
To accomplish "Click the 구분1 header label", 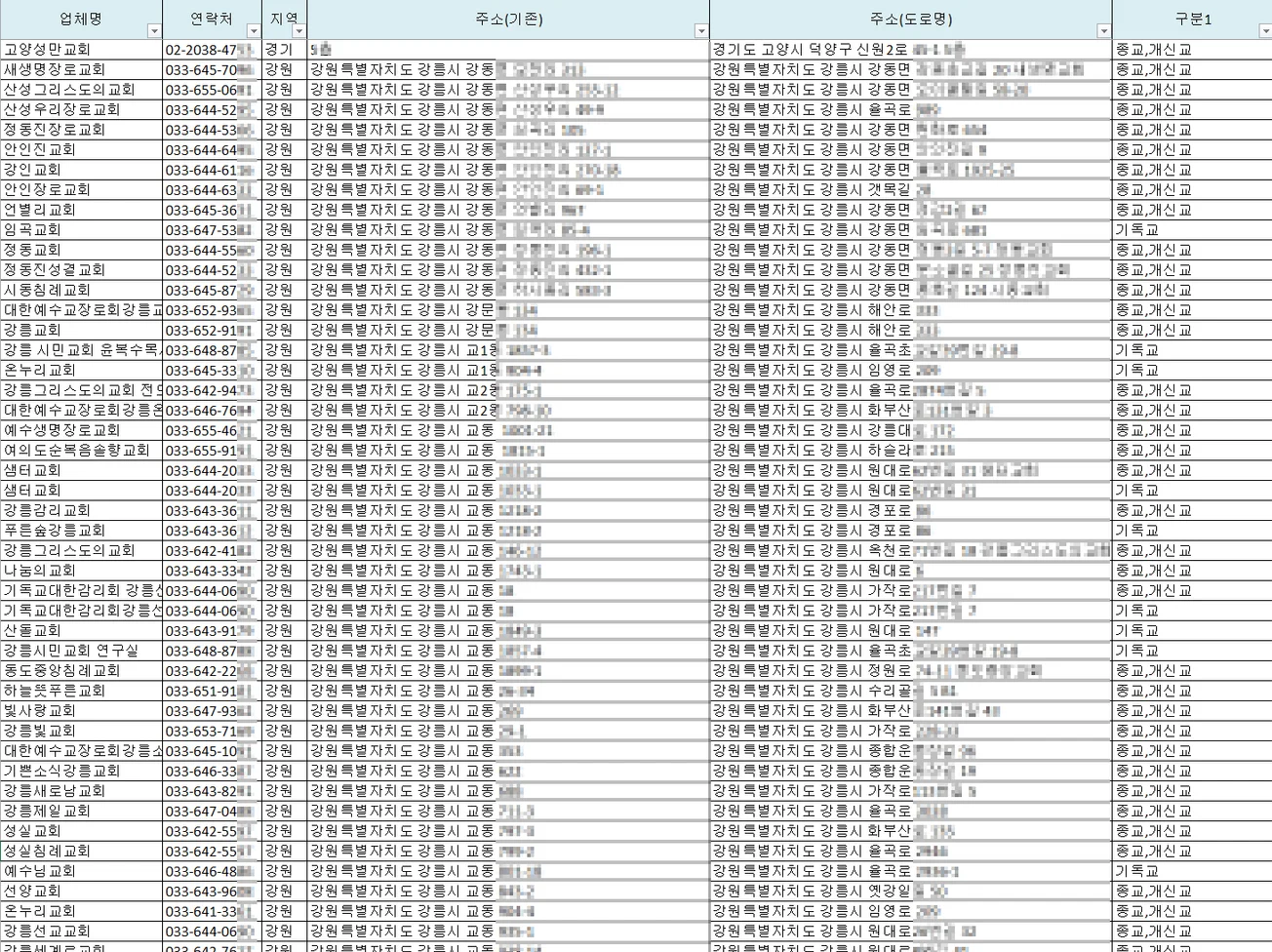I will pos(1193,19).
